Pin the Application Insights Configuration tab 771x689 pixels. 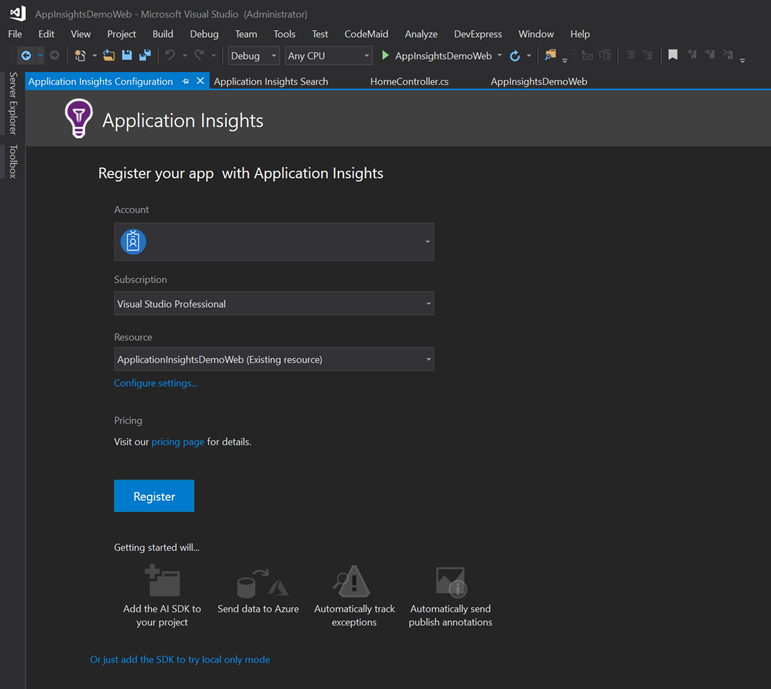(x=185, y=81)
